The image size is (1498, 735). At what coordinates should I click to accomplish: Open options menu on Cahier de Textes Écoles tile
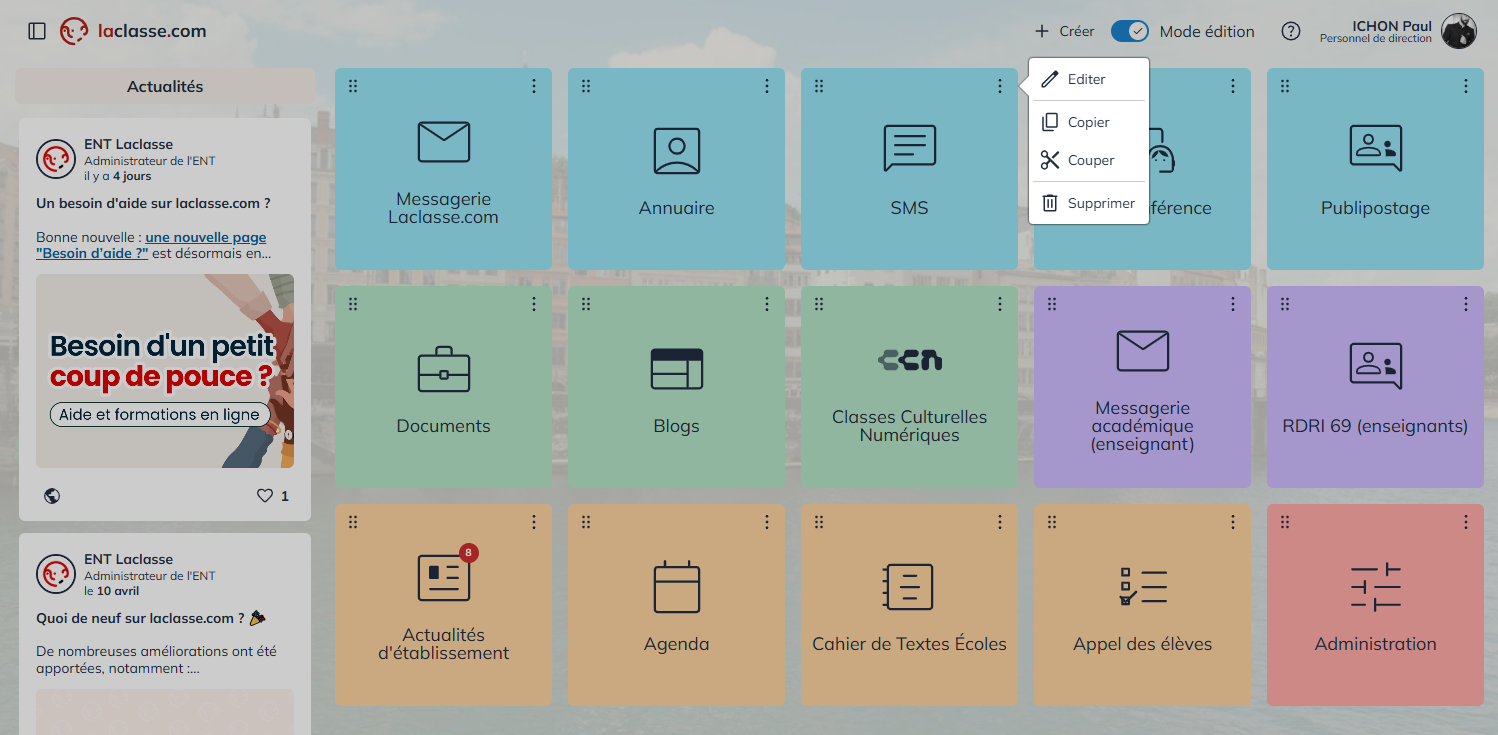click(x=1000, y=522)
